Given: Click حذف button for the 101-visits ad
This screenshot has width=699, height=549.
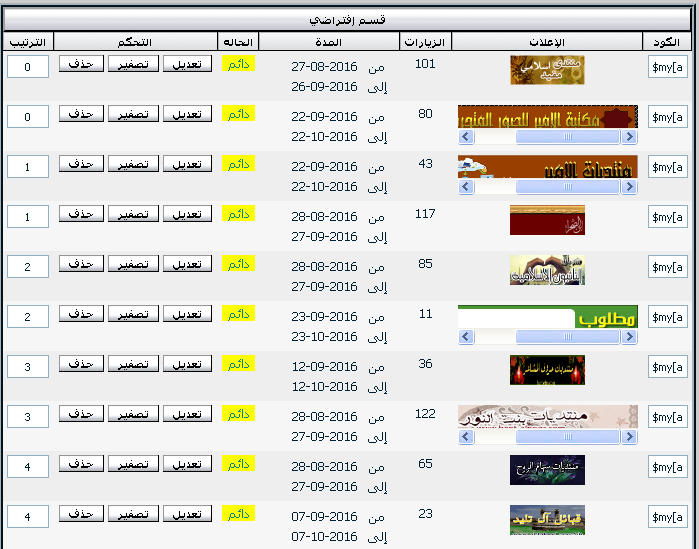Looking at the screenshot, I should [x=81, y=64].
